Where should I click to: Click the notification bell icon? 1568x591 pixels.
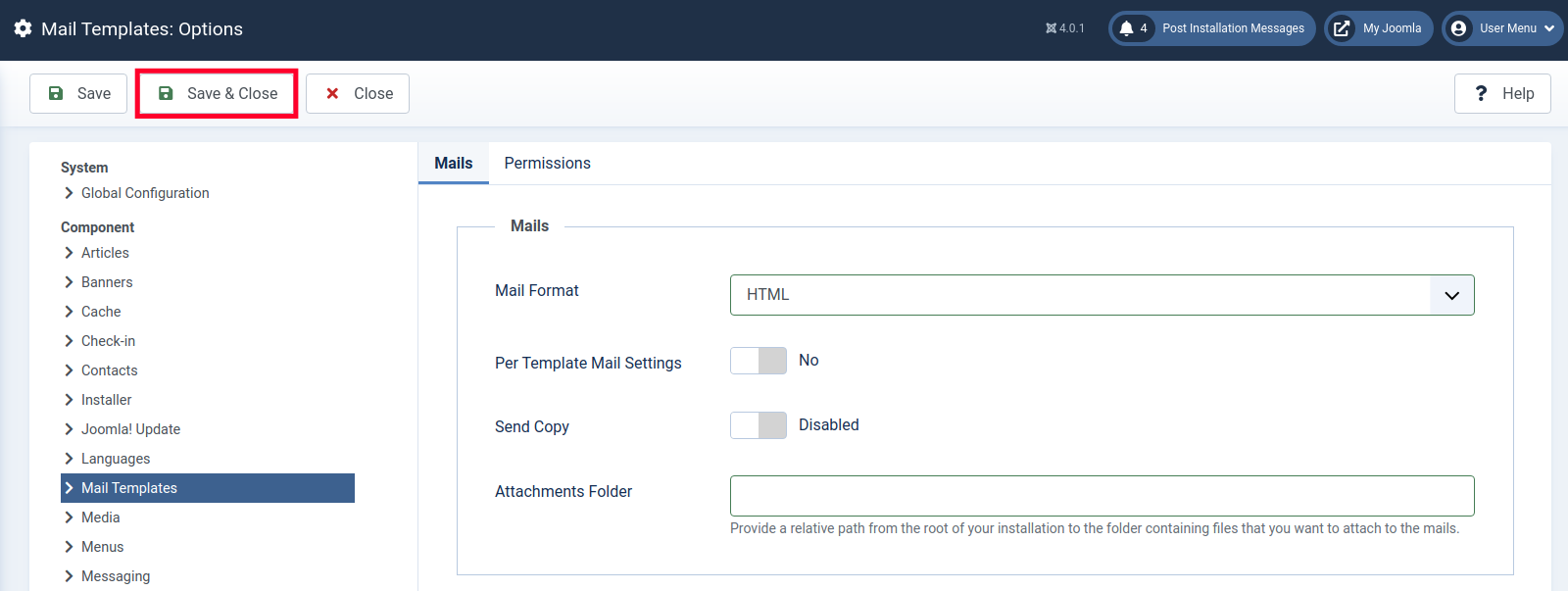point(1126,28)
